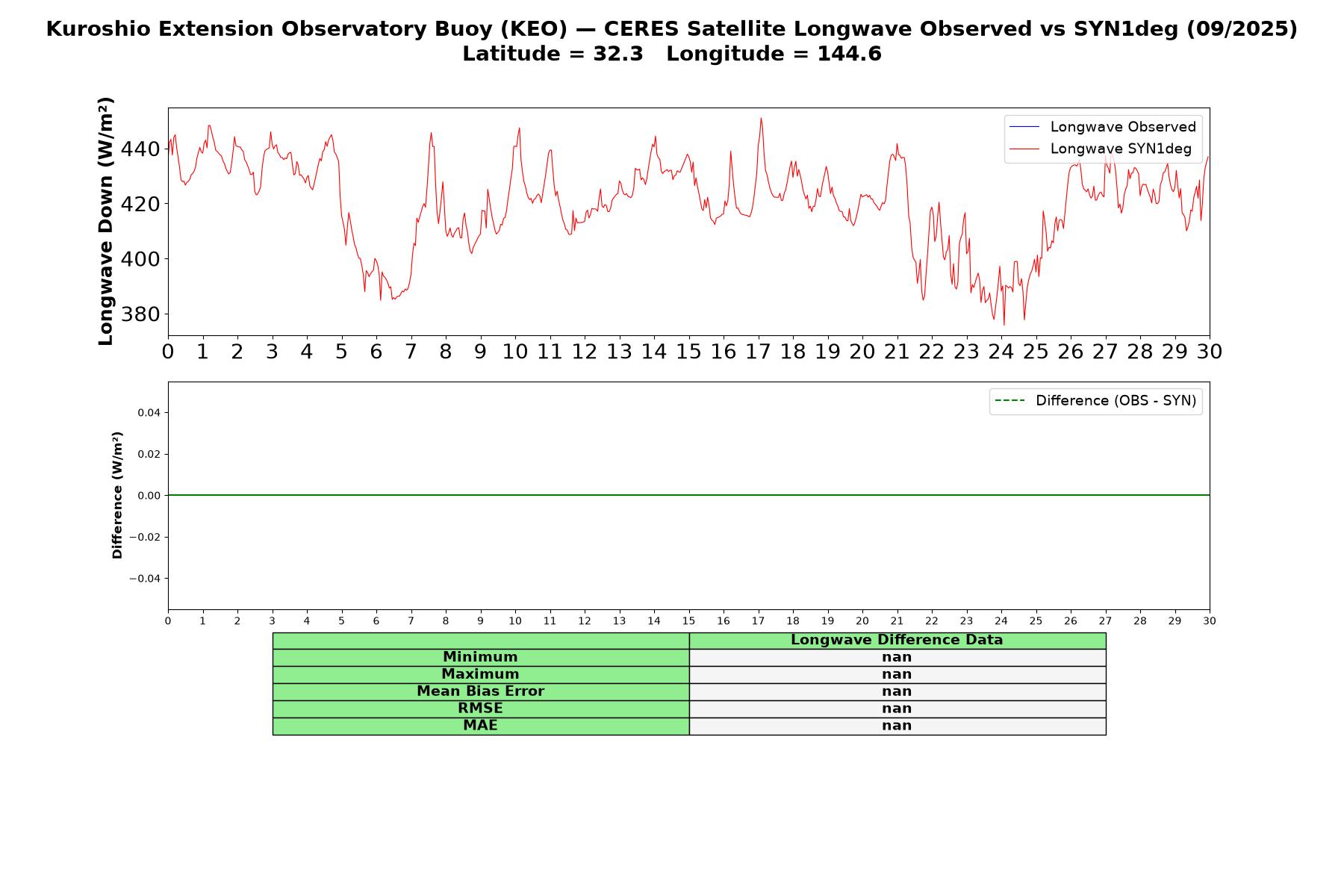The width and height of the screenshot is (1344, 896).
Task: Click the Longwave Observed legend entry
Action: click(x=1102, y=127)
